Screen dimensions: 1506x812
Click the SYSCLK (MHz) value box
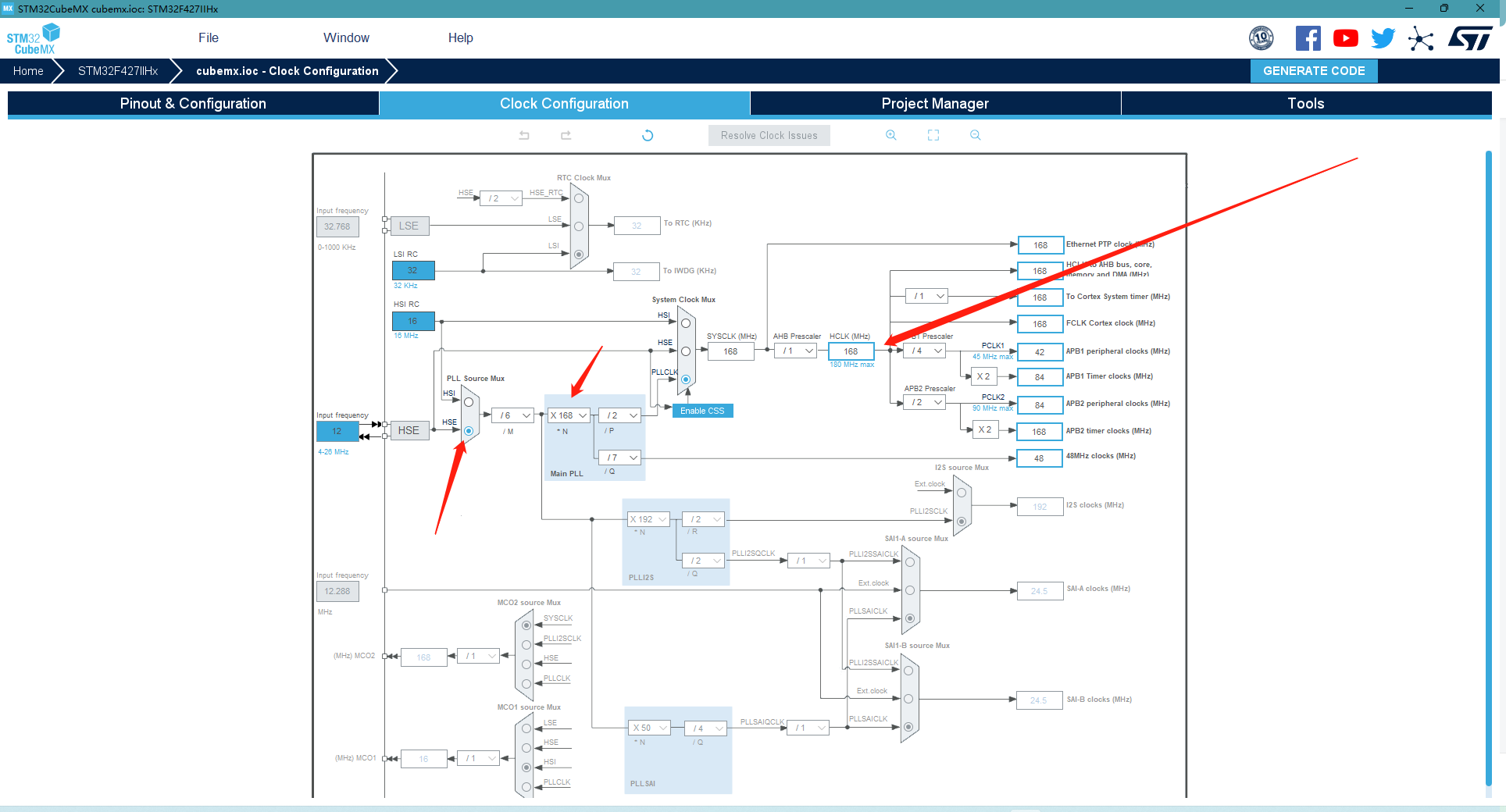coord(730,351)
